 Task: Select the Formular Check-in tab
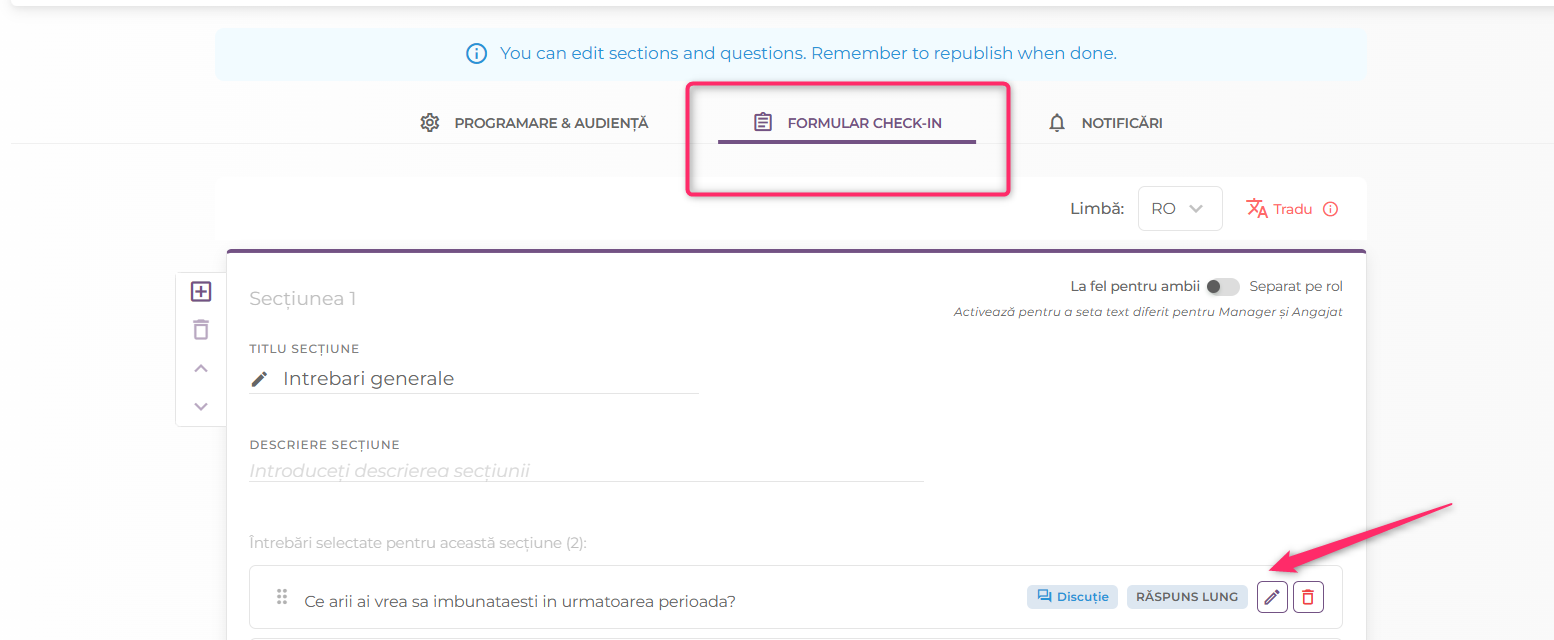[x=847, y=123]
